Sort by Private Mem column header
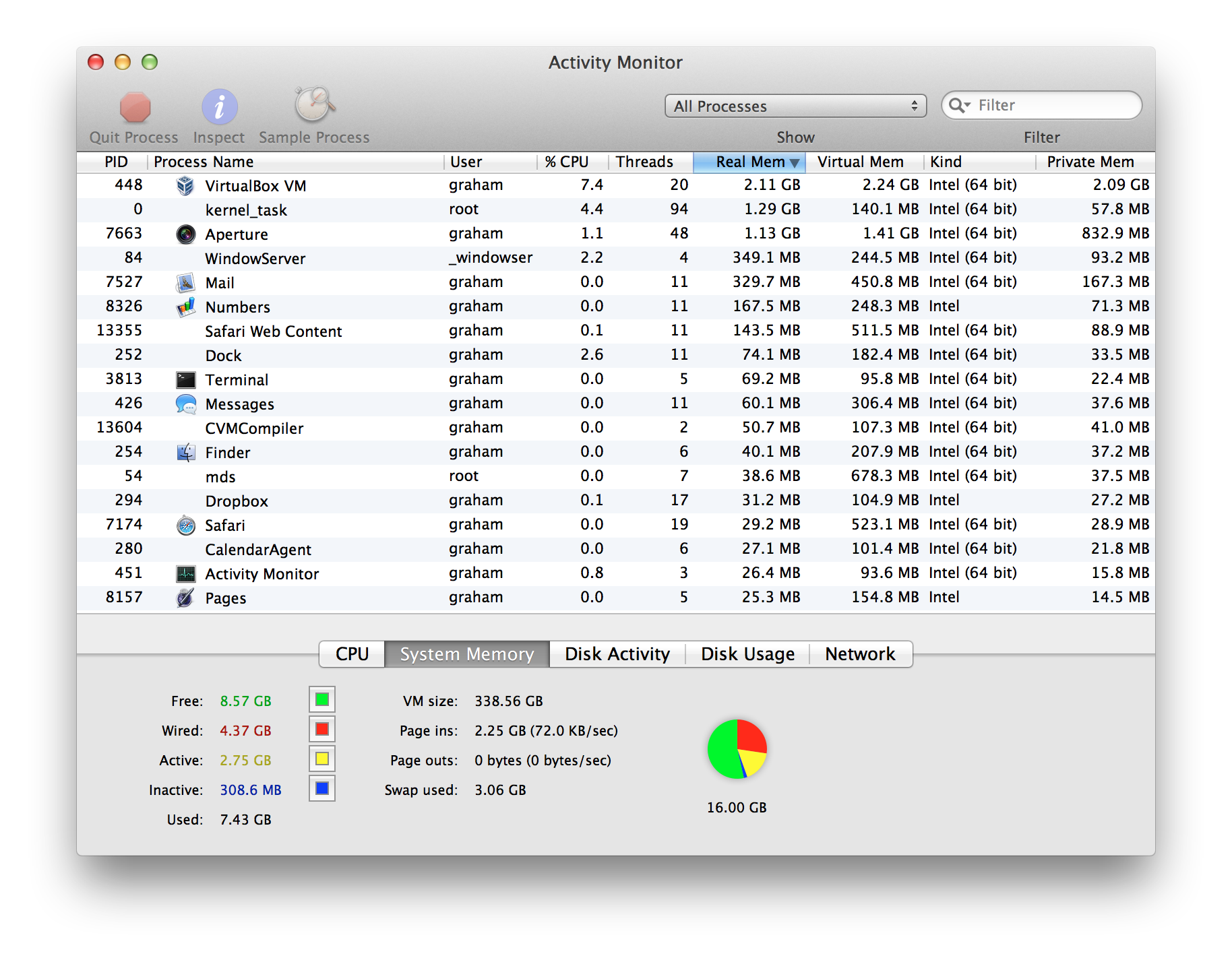The image size is (1232, 962). [x=1095, y=162]
